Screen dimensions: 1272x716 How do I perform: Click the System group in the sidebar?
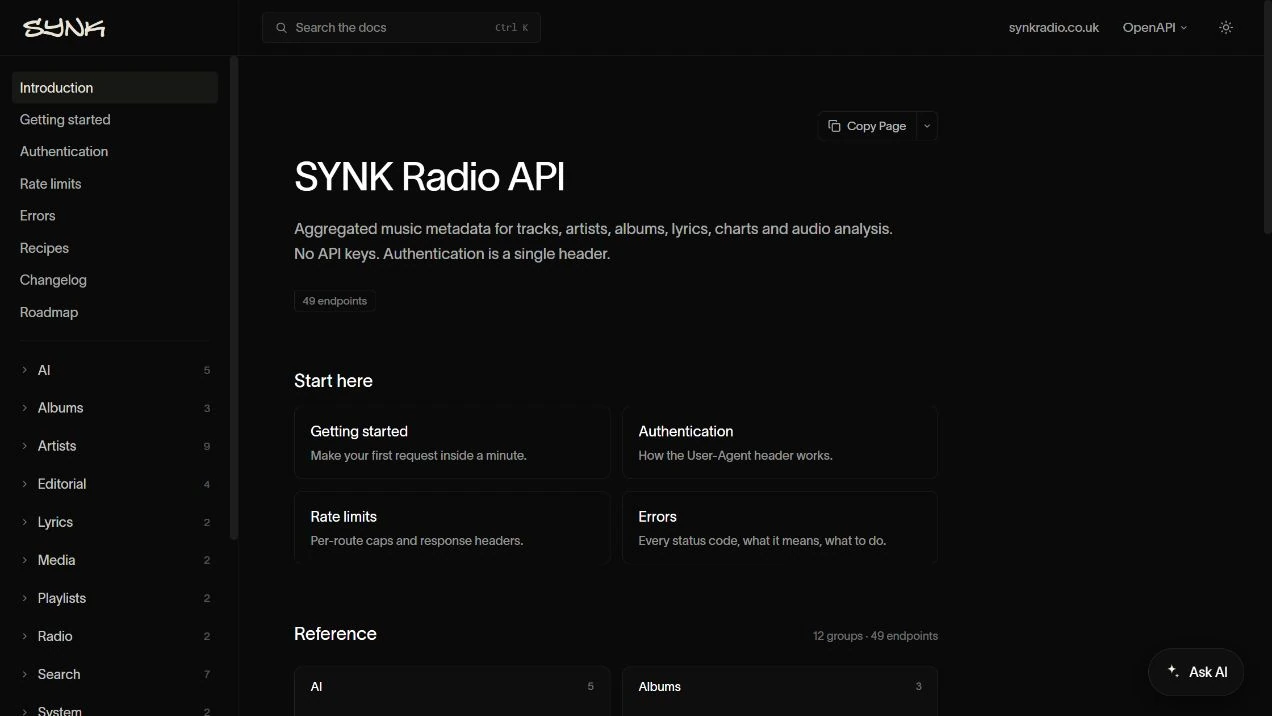pos(115,710)
